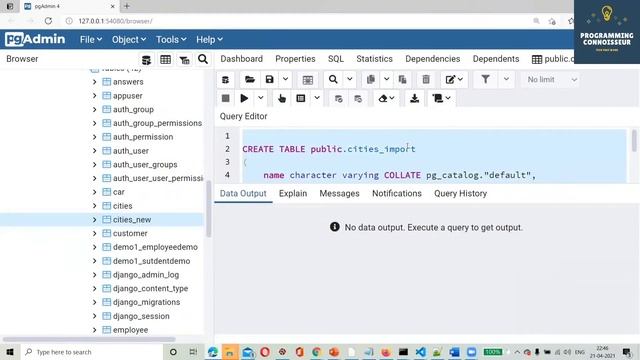The width and height of the screenshot is (640, 360).
Task: Switch to the SQL tab
Action: pyautogui.click(x=336, y=59)
